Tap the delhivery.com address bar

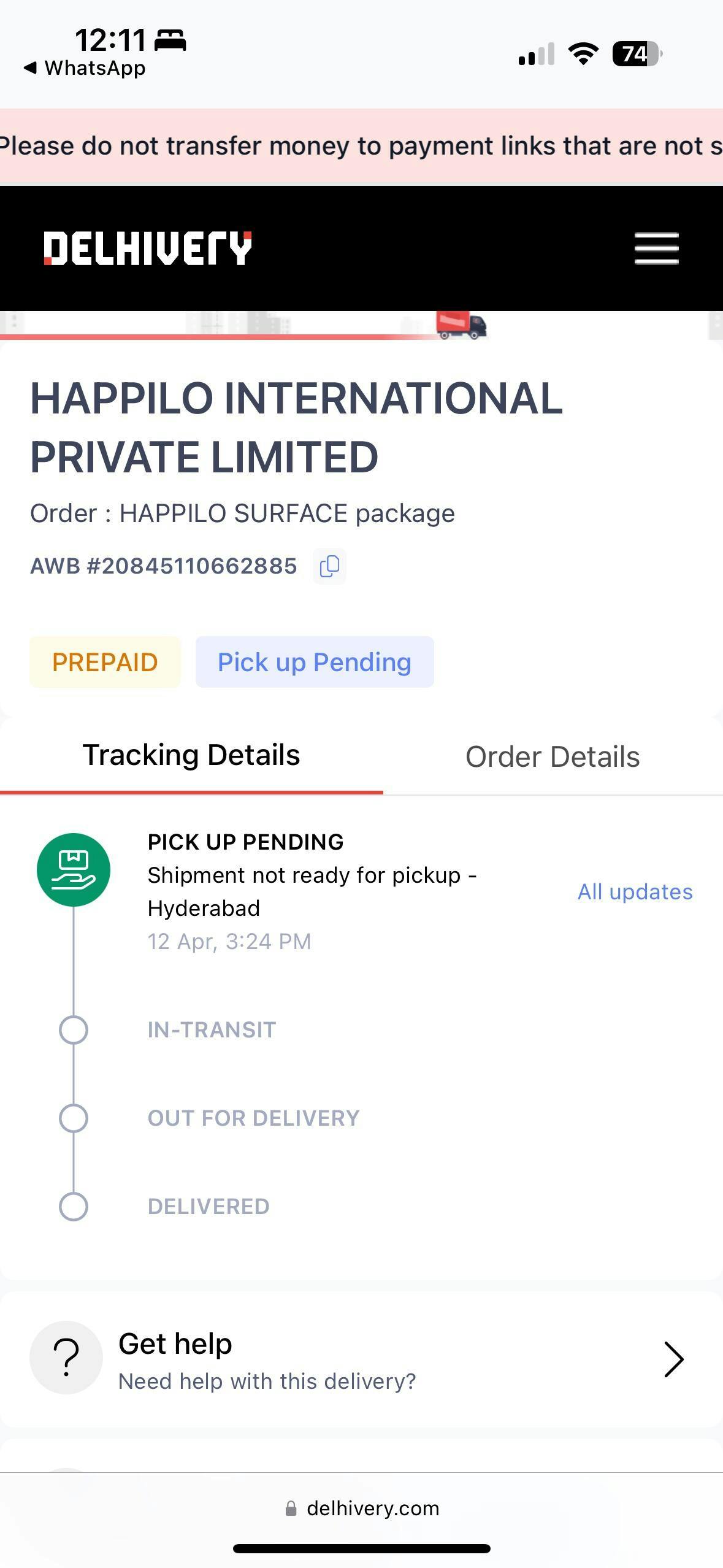[372, 1508]
